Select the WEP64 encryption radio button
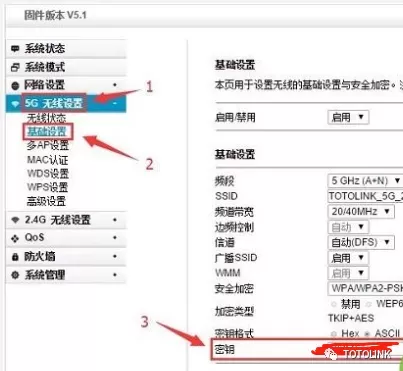The image size is (403, 371). point(369,304)
